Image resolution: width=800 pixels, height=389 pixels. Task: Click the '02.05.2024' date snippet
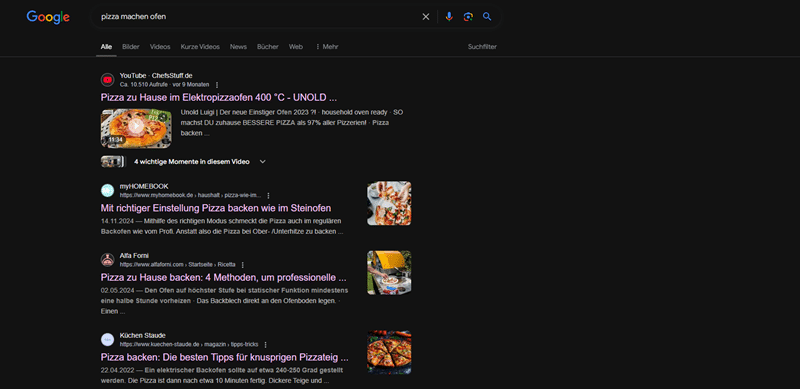pos(117,290)
